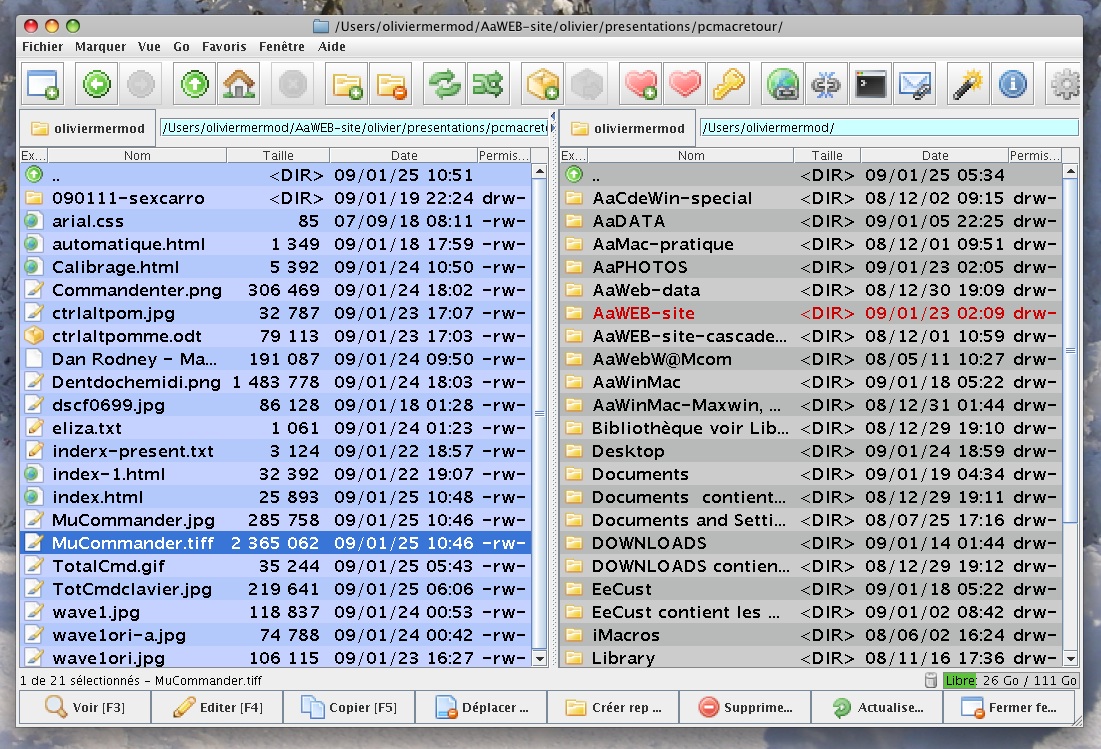The width and height of the screenshot is (1101, 749).
Task: Click the key credentials icon
Action: [x=729, y=85]
